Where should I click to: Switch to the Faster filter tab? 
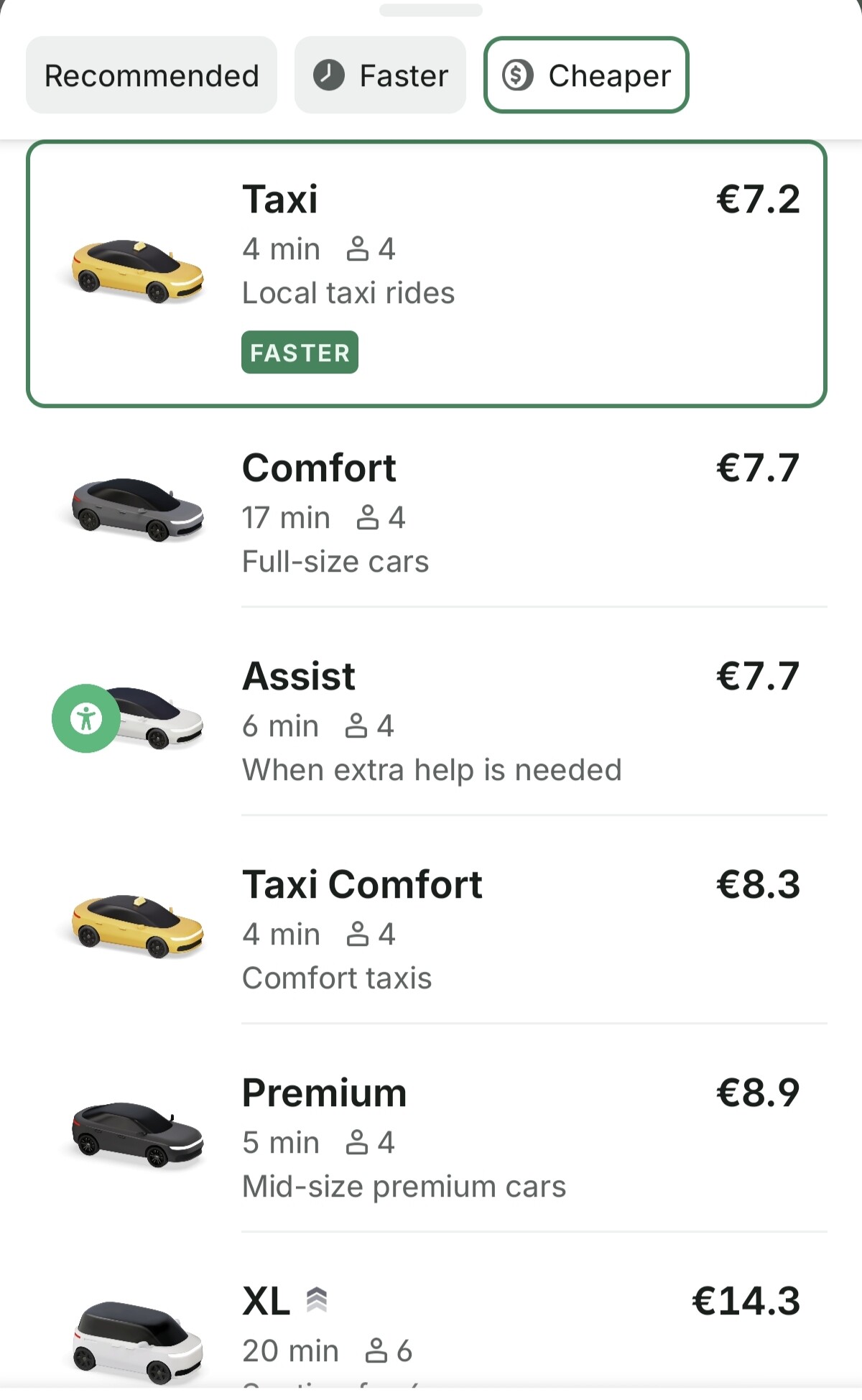[380, 75]
